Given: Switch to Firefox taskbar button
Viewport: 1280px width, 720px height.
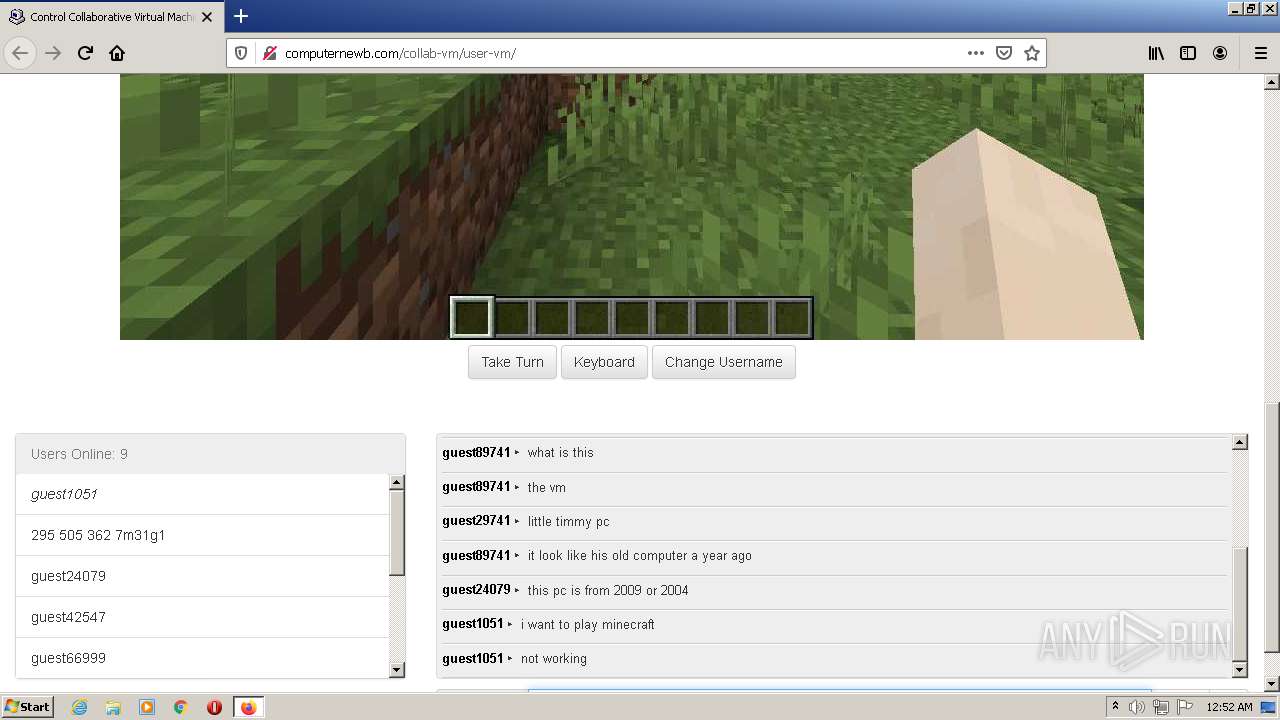Looking at the screenshot, I should (x=248, y=707).
